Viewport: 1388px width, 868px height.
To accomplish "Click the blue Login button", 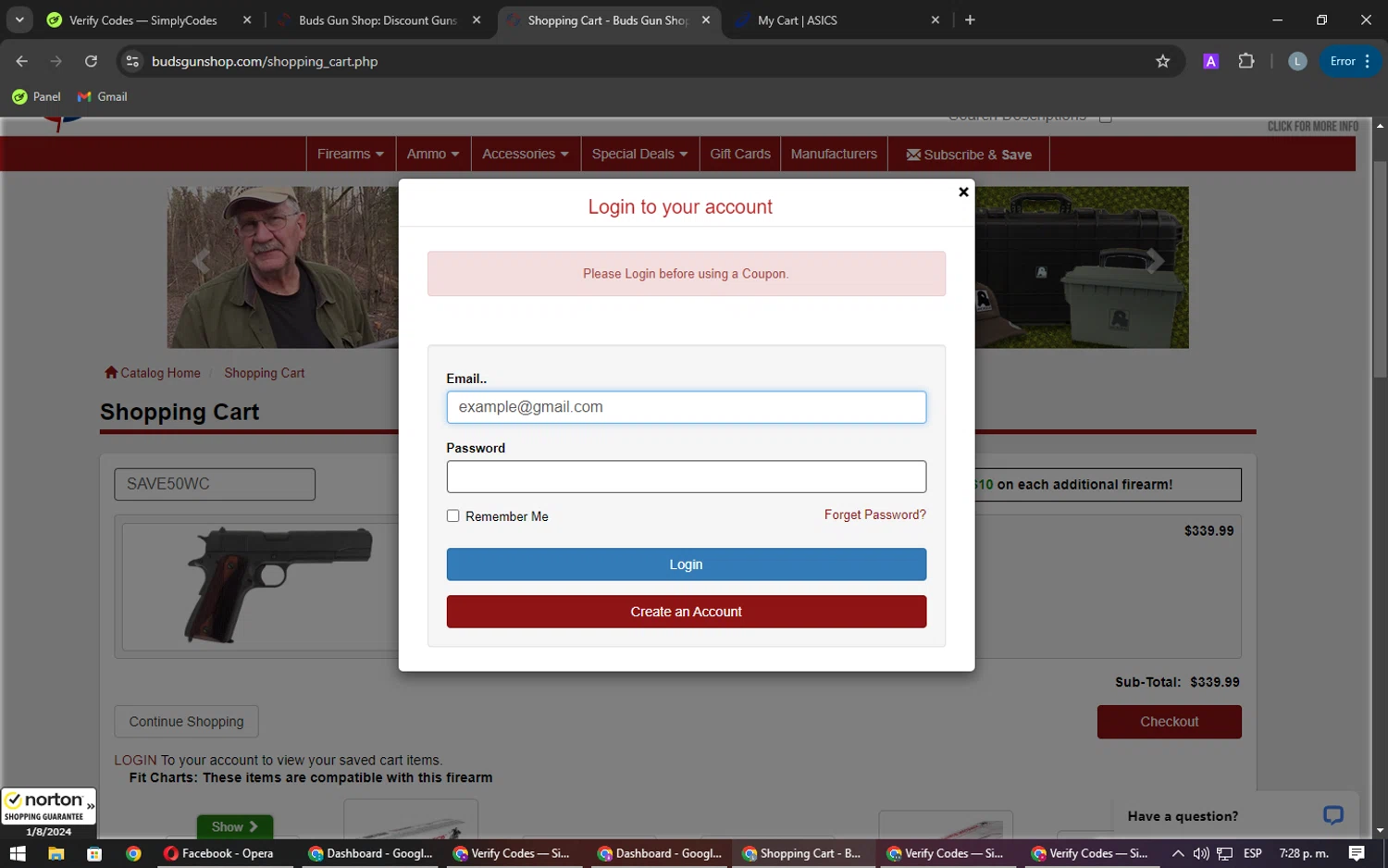I will 686,564.
